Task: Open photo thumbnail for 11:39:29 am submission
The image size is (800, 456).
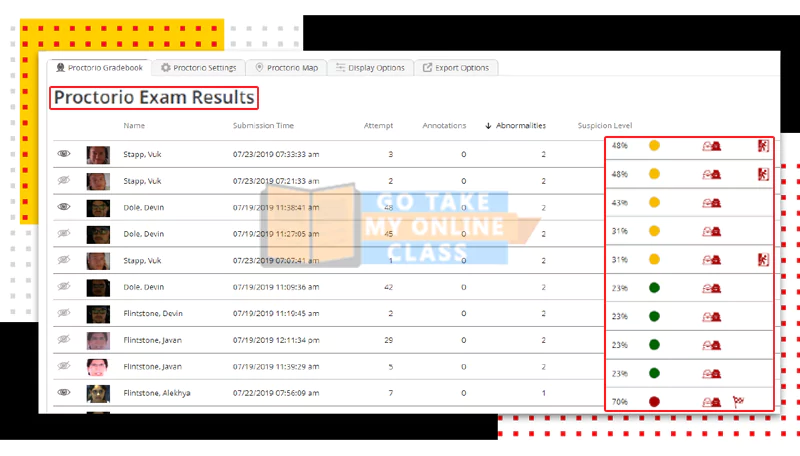Action: coord(98,367)
